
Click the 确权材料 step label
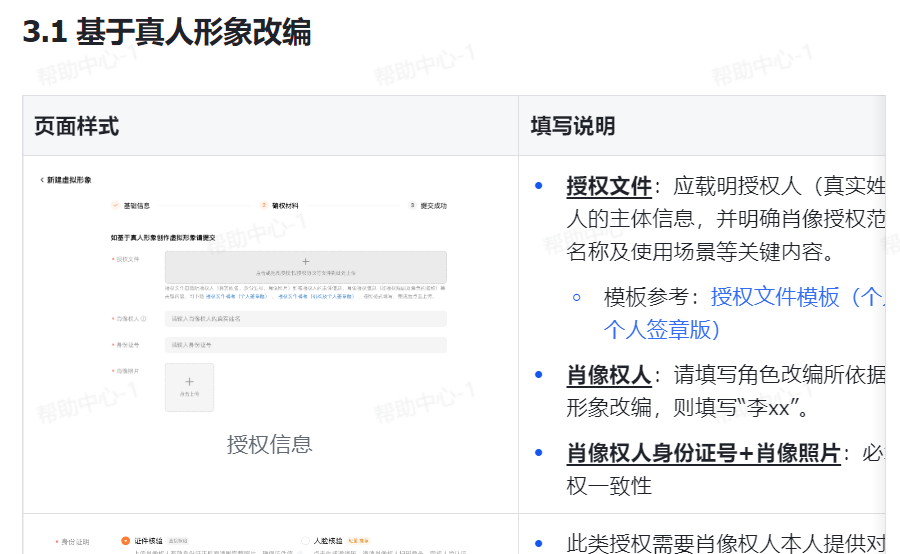[285, 206]
